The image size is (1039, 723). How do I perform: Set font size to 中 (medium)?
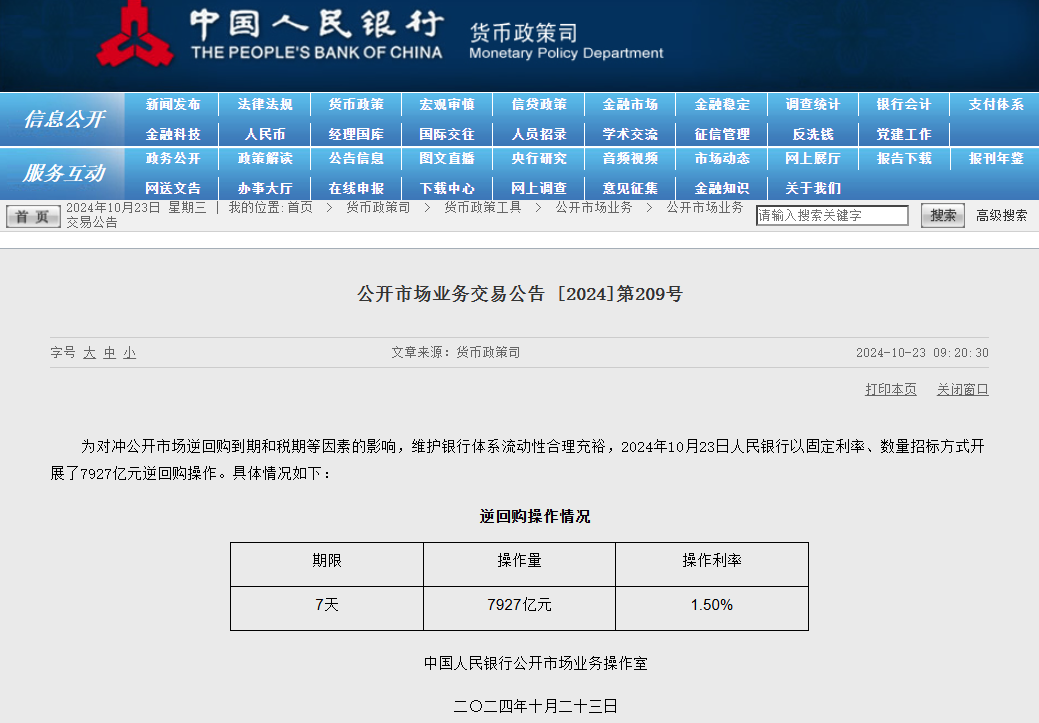tap(110, 353)
